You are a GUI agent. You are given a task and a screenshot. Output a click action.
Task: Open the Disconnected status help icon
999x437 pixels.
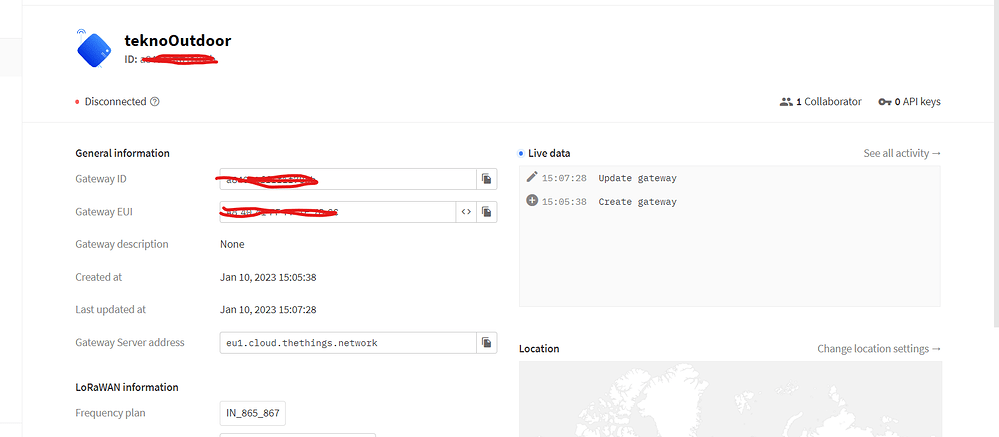(x=154, y=102)
